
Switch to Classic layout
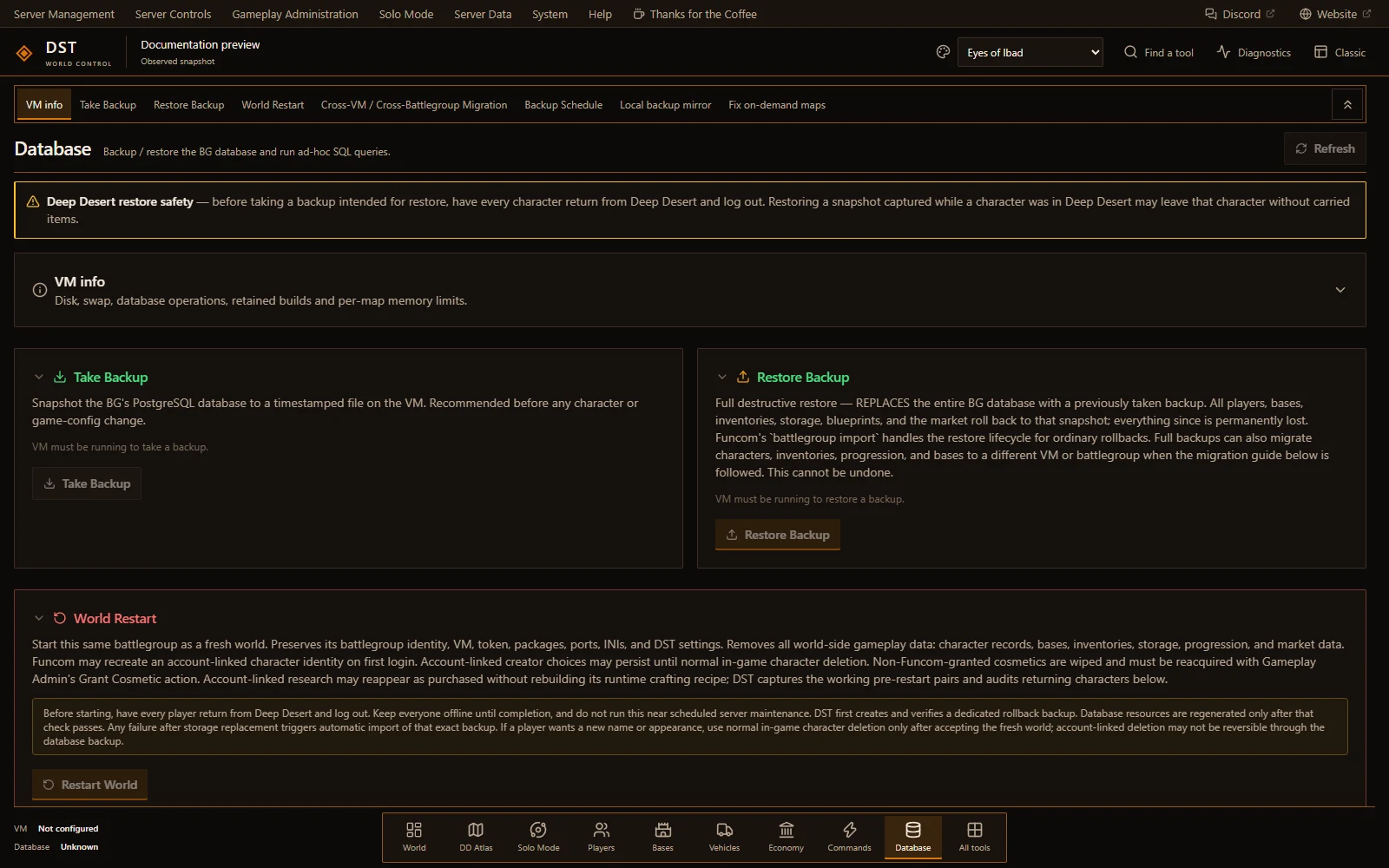click(x=1340, y=52)
